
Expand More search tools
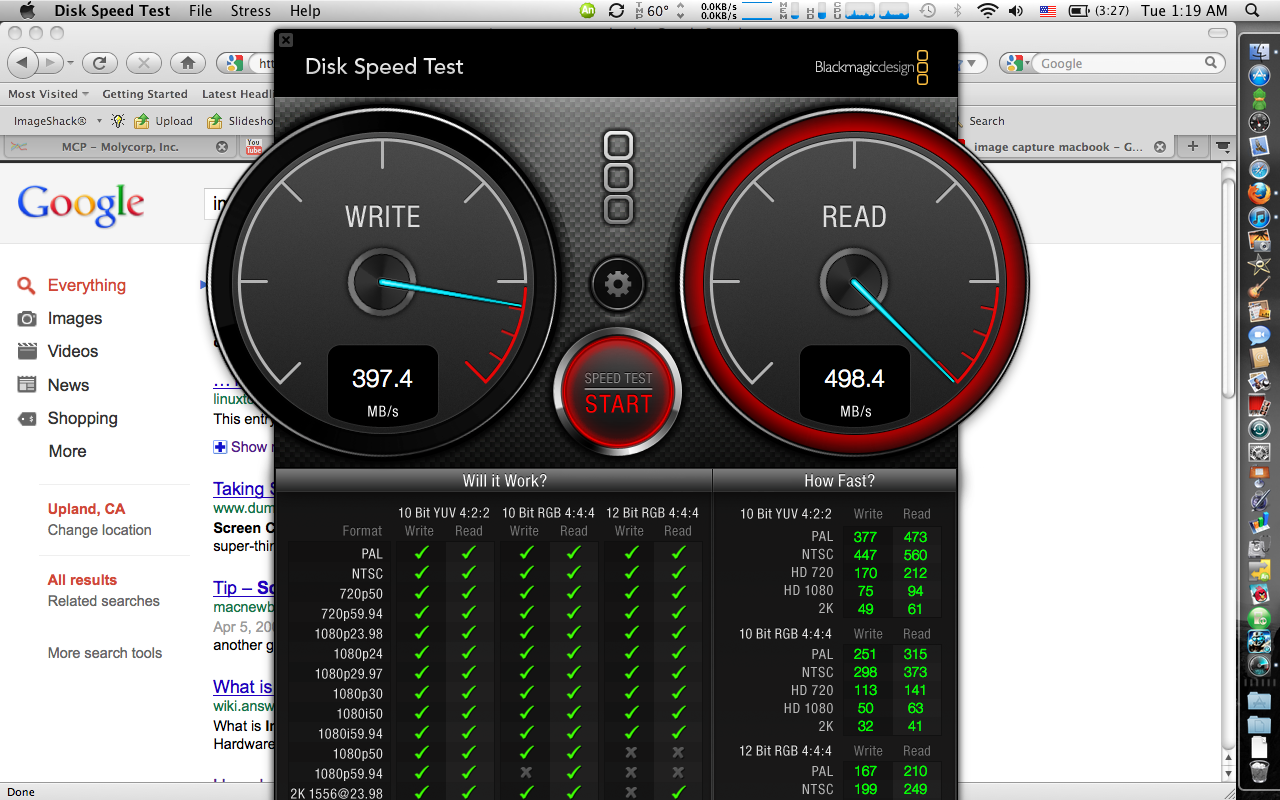coord(104,653)
